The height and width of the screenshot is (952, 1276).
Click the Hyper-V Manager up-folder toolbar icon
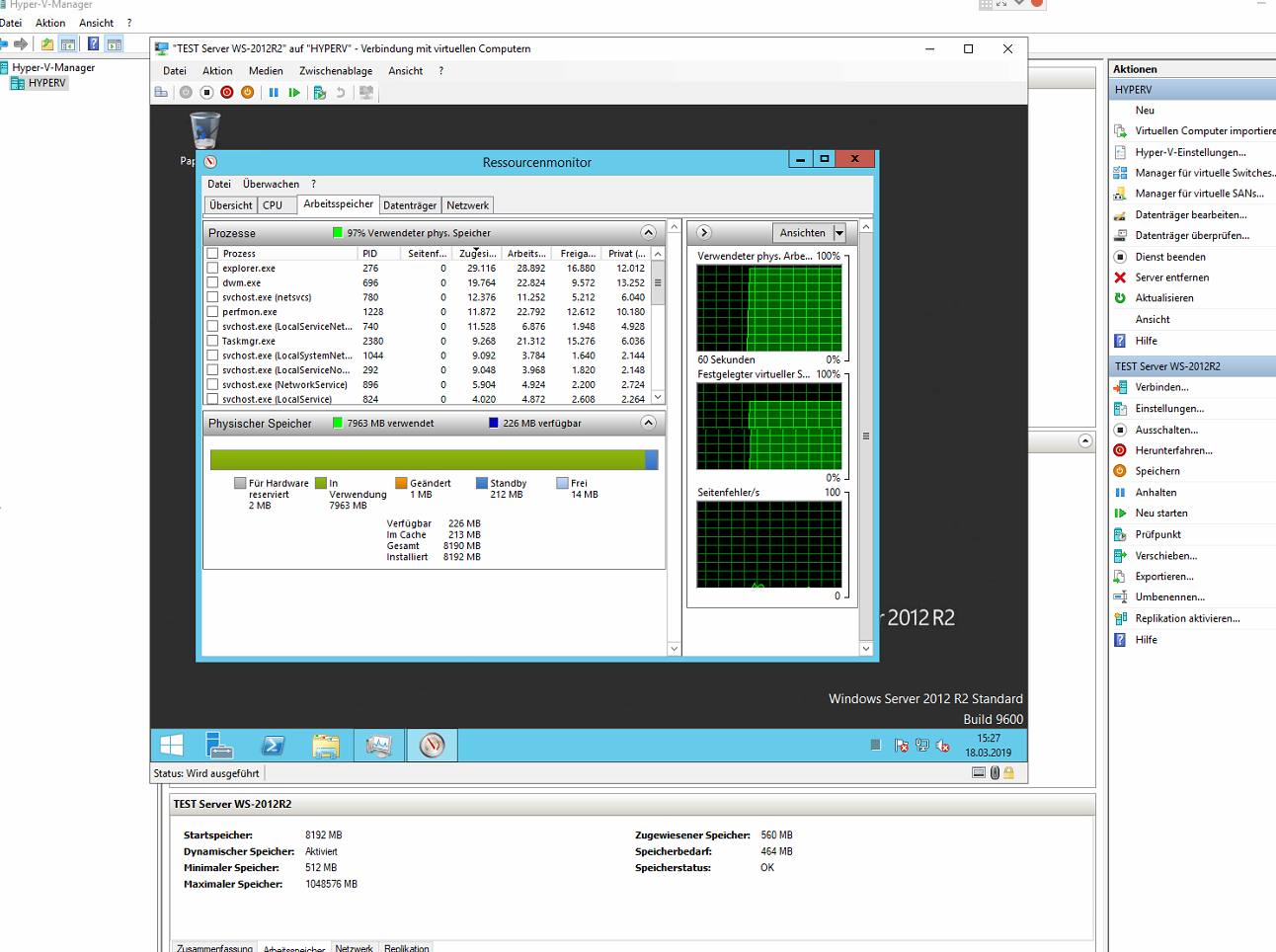[x=47, y=43]
